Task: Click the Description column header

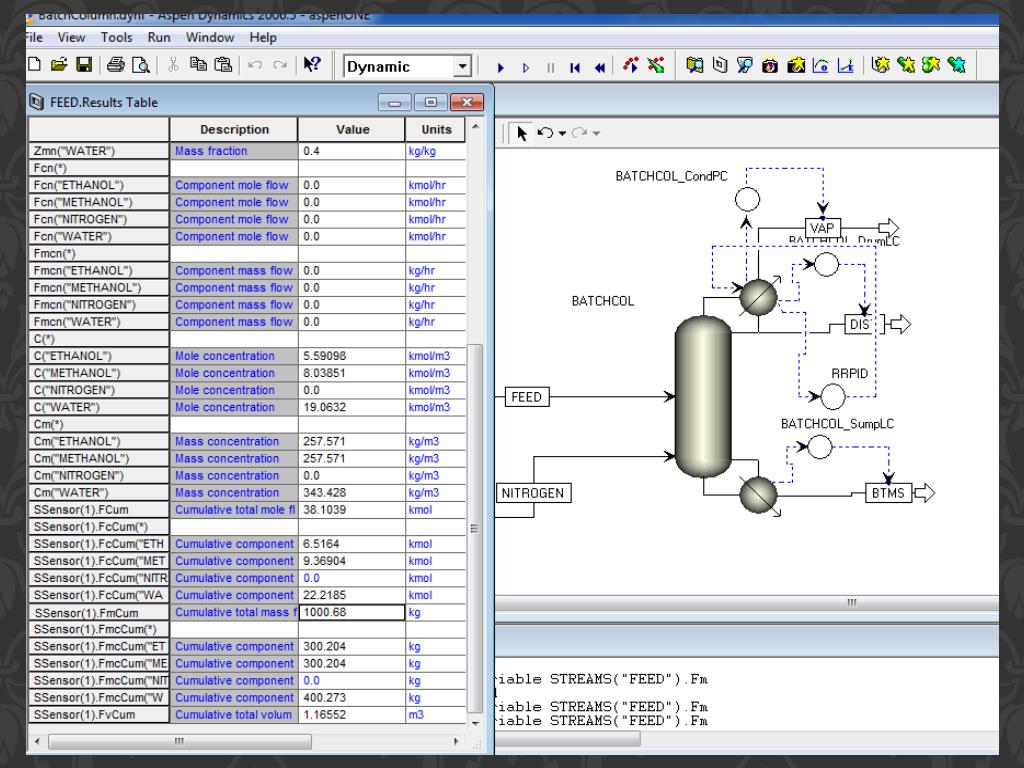Action: coord(234,129)
